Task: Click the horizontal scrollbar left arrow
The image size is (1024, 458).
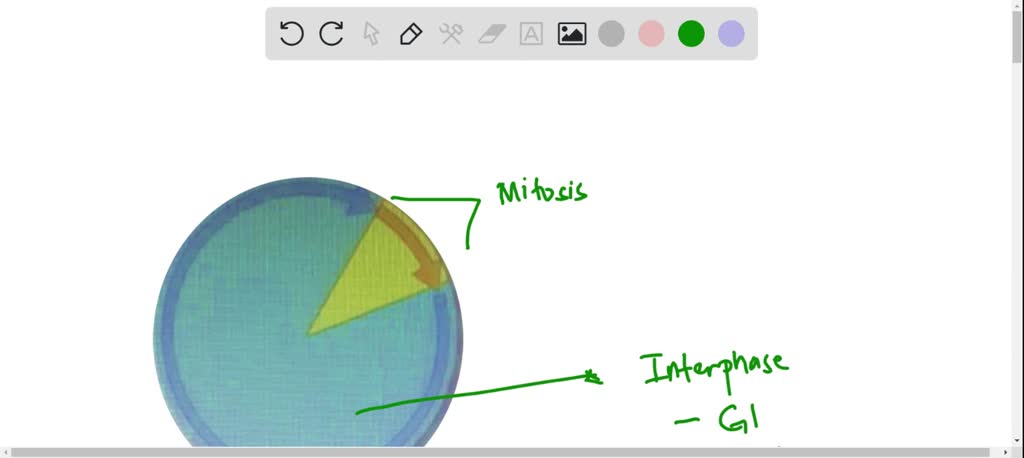Action: click(5, 452)
